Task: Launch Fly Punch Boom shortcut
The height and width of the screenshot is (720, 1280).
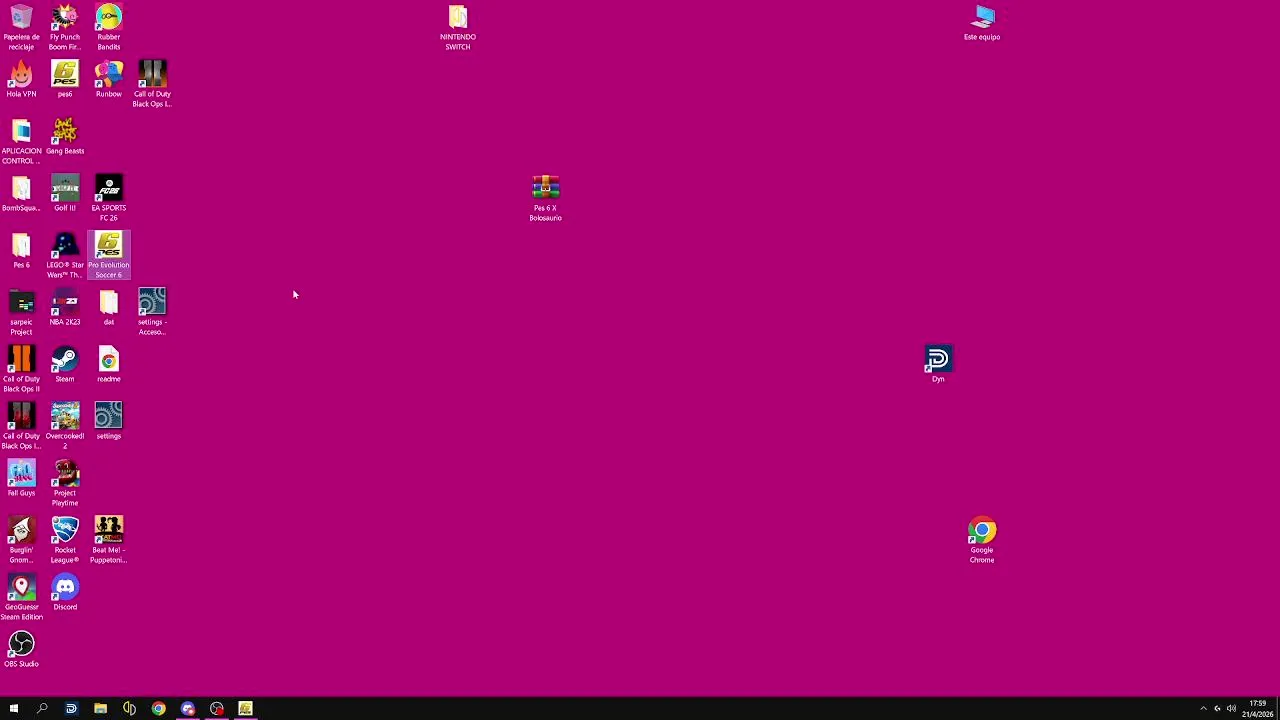Action: tap(65, 27)
